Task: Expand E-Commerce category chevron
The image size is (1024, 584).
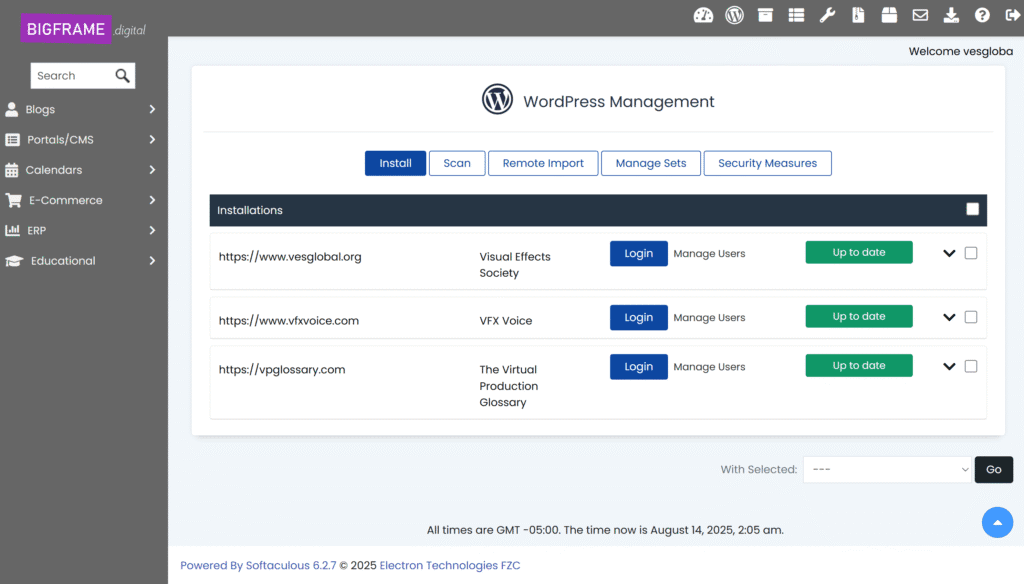Action: coord(152,200)
